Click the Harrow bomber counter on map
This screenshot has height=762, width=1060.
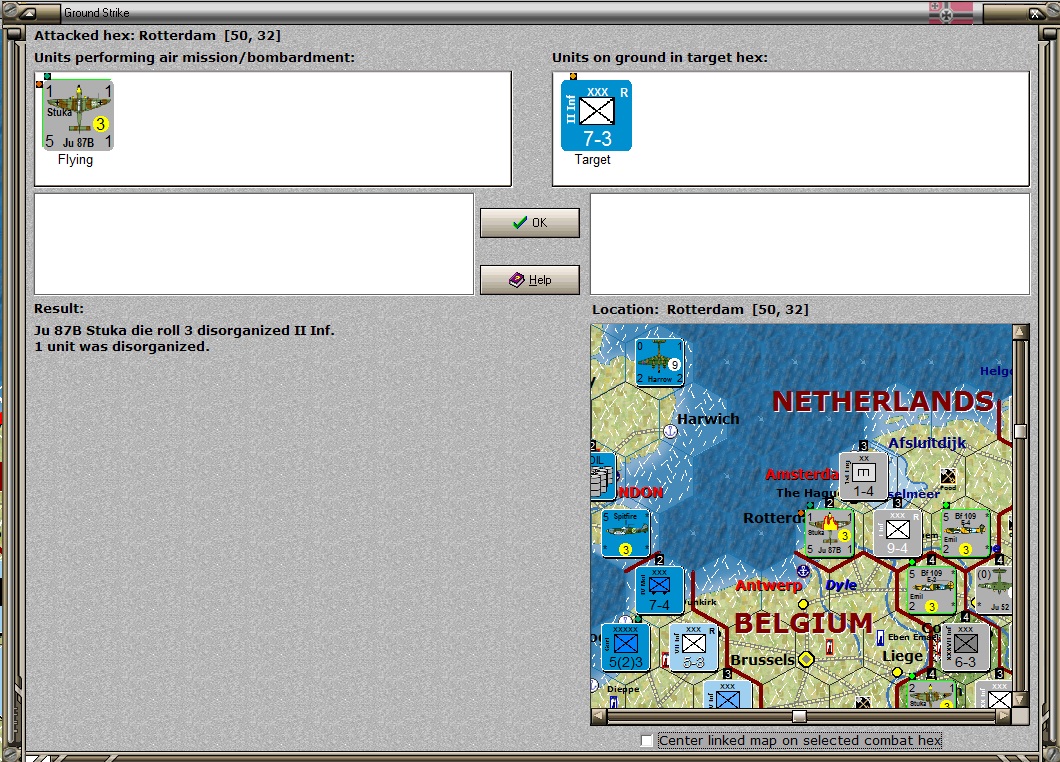(659, 362)
